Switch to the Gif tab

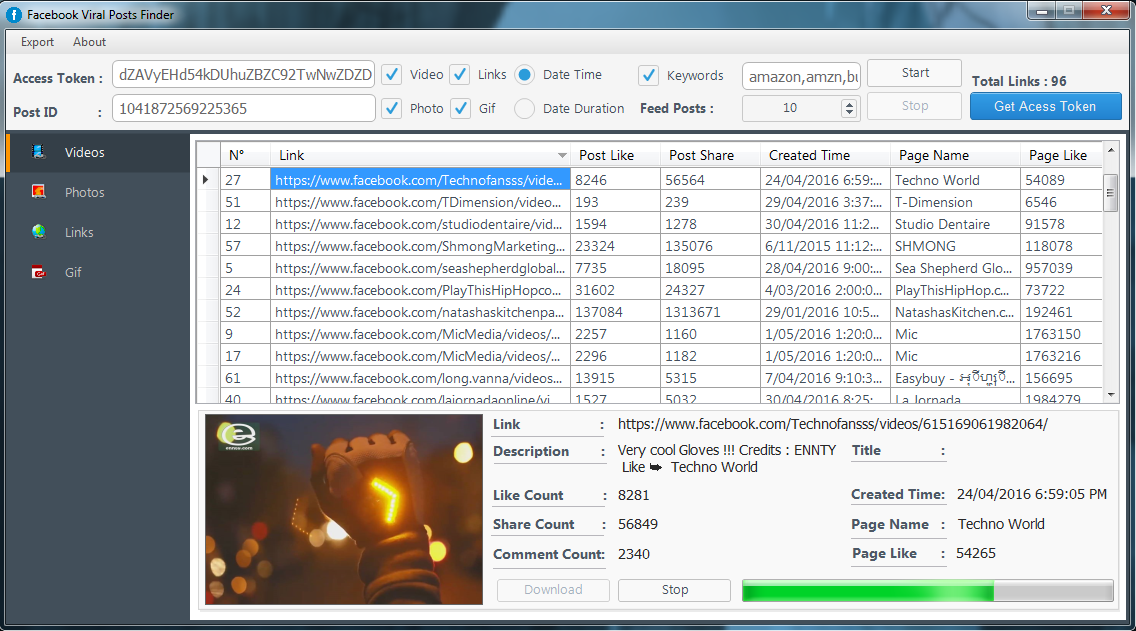(x=98, y=272)
